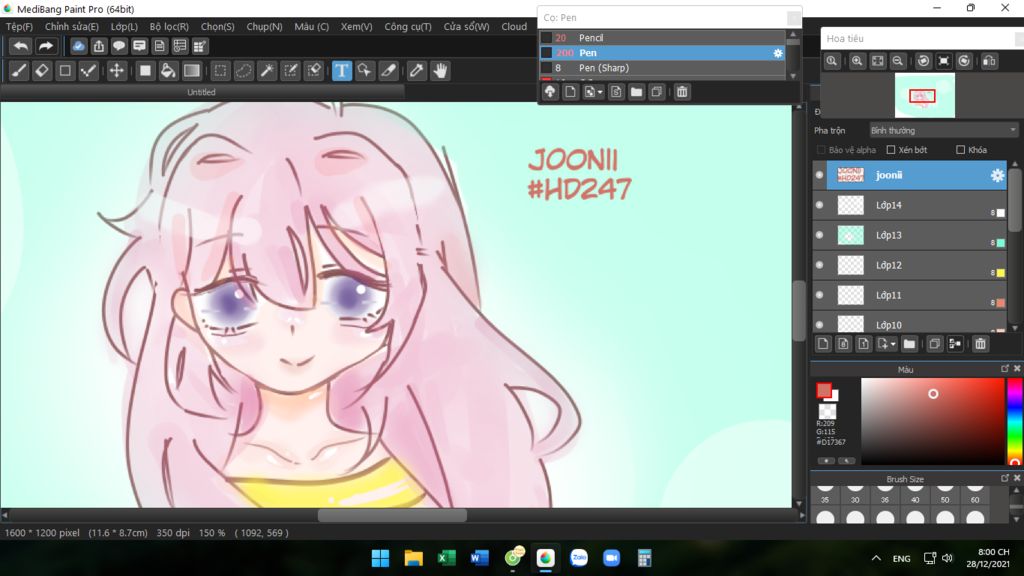Open Pen brush settings gear

click(x=778, y=53)
